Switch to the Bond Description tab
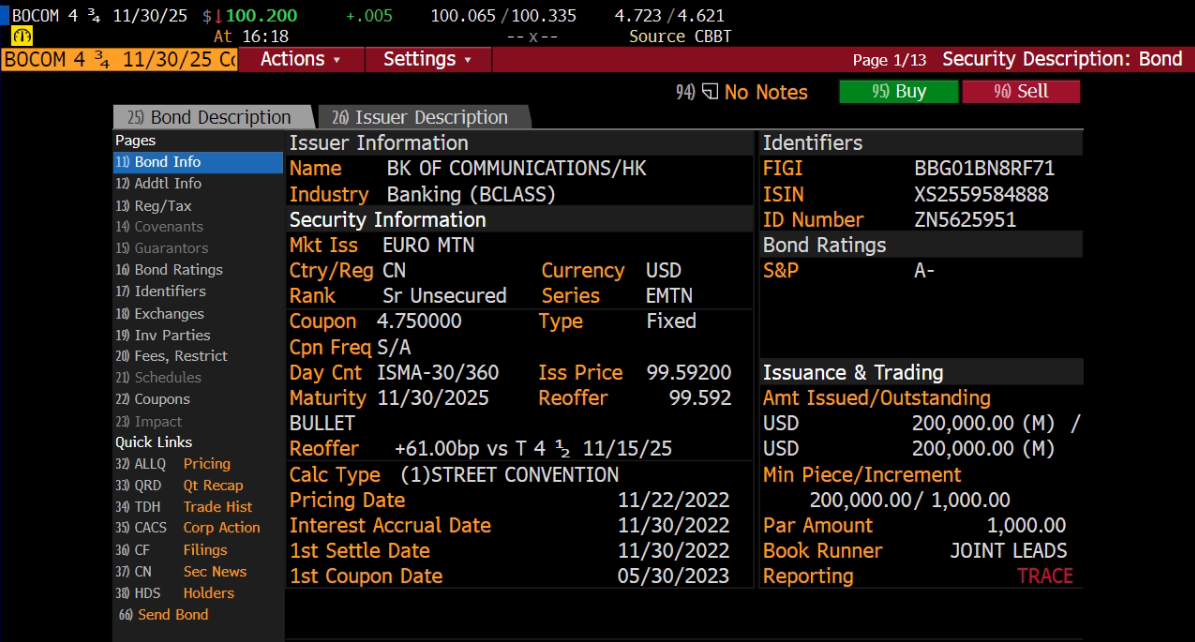The height and width of the screenshot is (642, 1195). pos(212,117)
